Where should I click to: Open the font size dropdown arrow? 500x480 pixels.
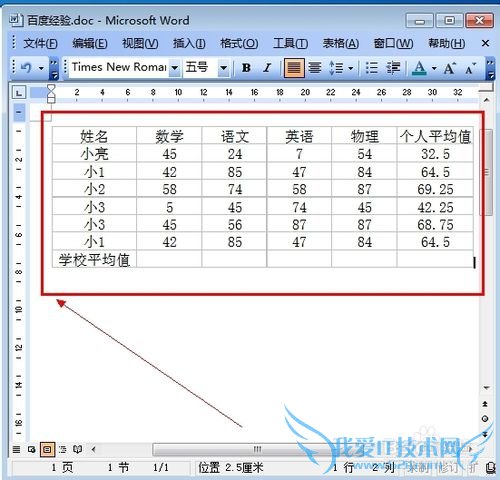click(x=224, y=68)
